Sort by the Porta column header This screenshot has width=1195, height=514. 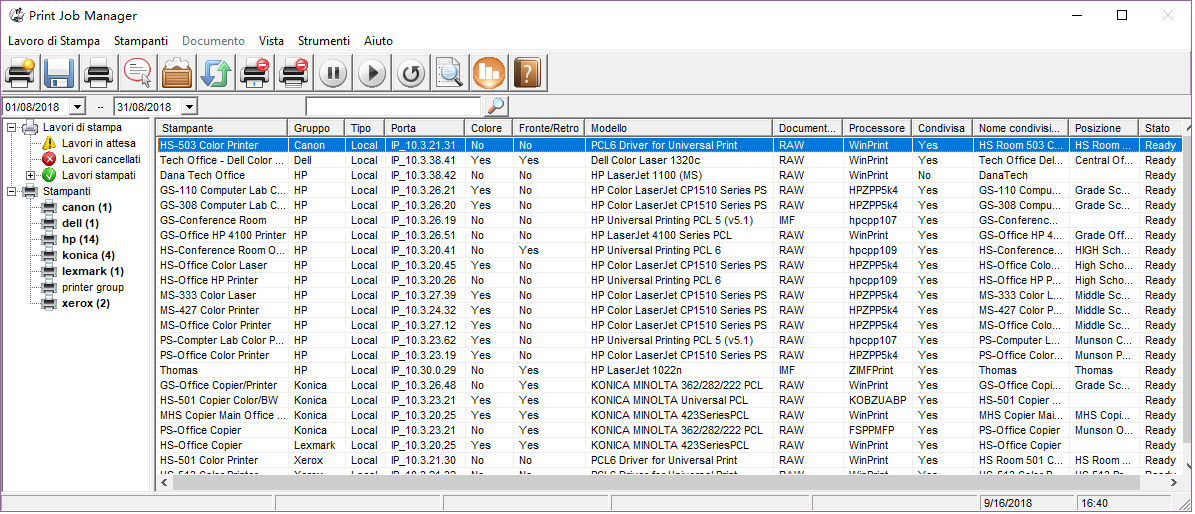click(x=424, y=128)
